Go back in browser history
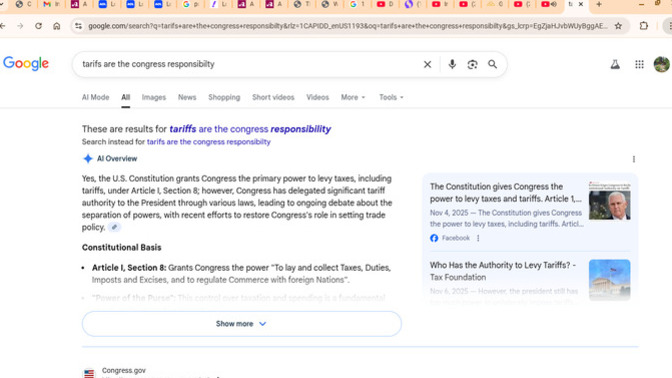Viewport: 672px width, 378px height. click(3, 26)
